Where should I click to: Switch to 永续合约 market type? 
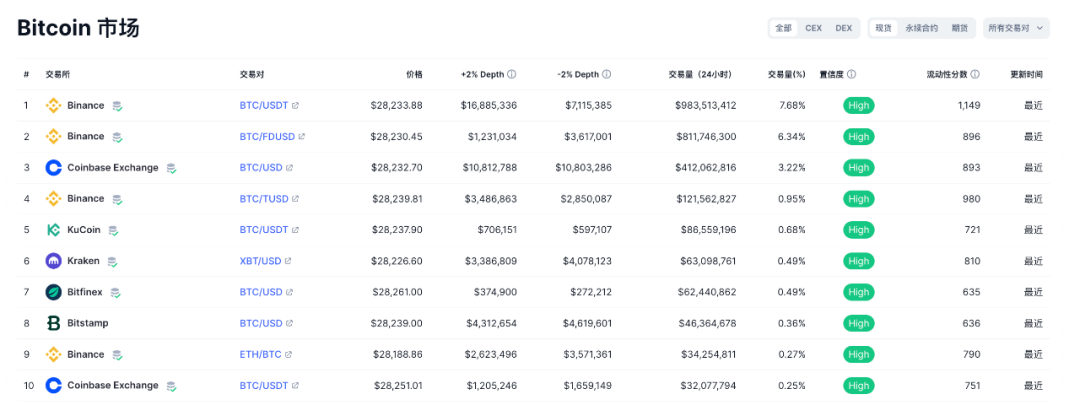click(922, 28)
